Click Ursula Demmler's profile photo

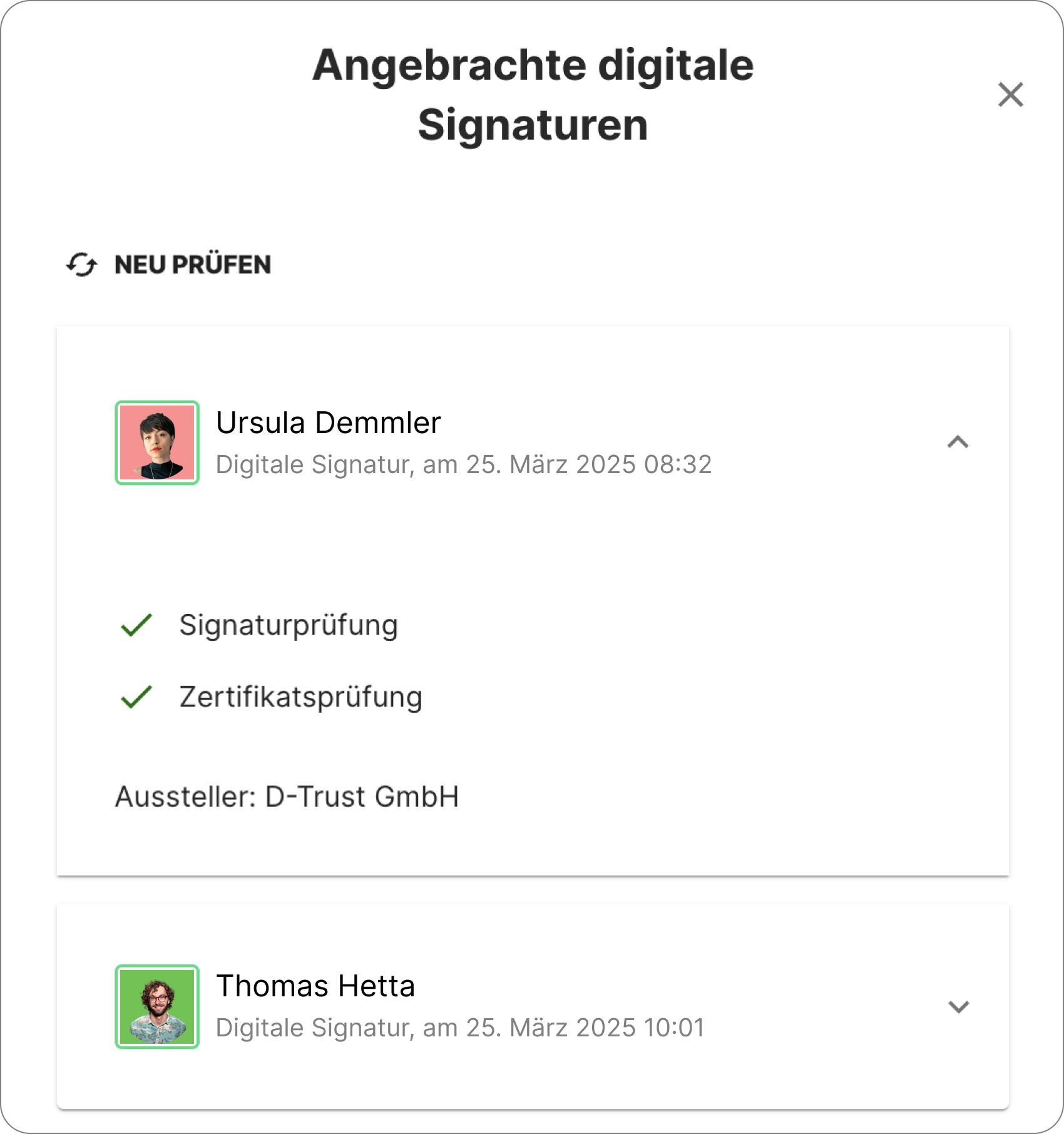[157, 442]
